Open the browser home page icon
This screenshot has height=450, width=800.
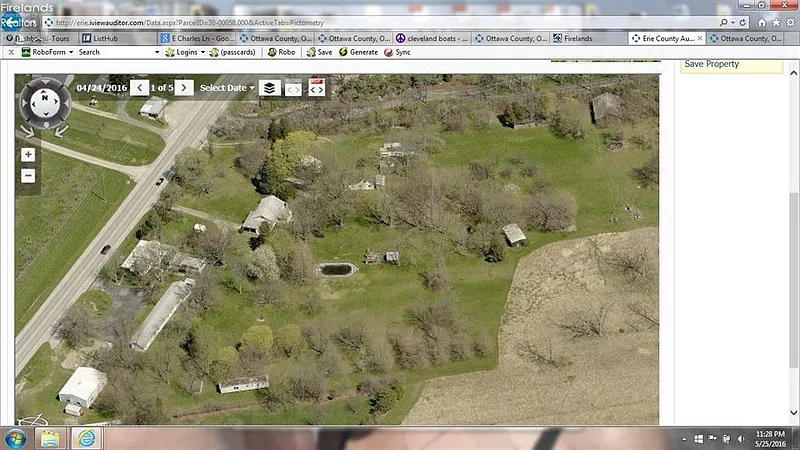click(x=763, y=21)
